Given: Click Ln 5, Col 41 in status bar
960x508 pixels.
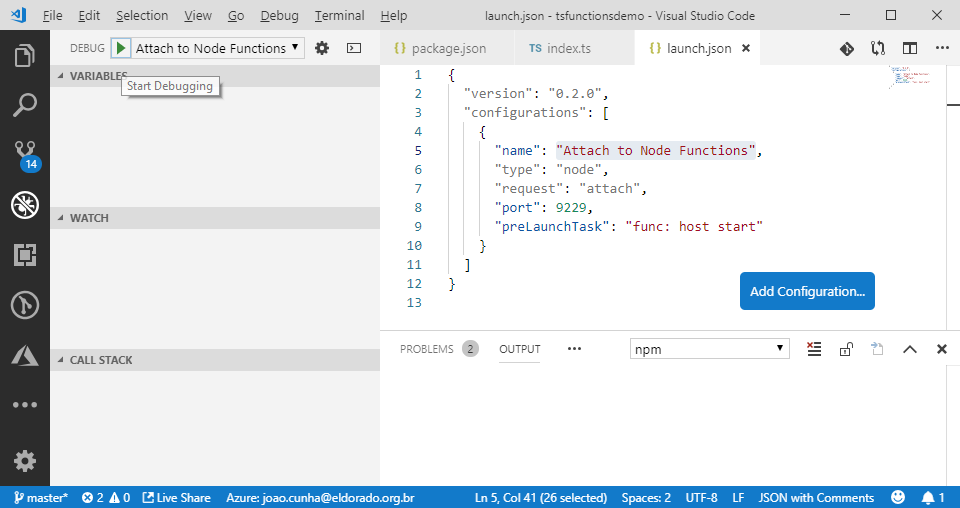Looking at the screenshot, I should click(x=541, y=497).
